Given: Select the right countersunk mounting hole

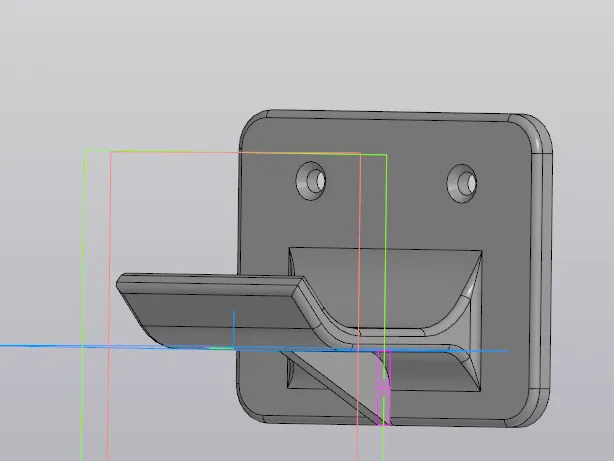Looking at the screenshot, I should coord(462,184).
